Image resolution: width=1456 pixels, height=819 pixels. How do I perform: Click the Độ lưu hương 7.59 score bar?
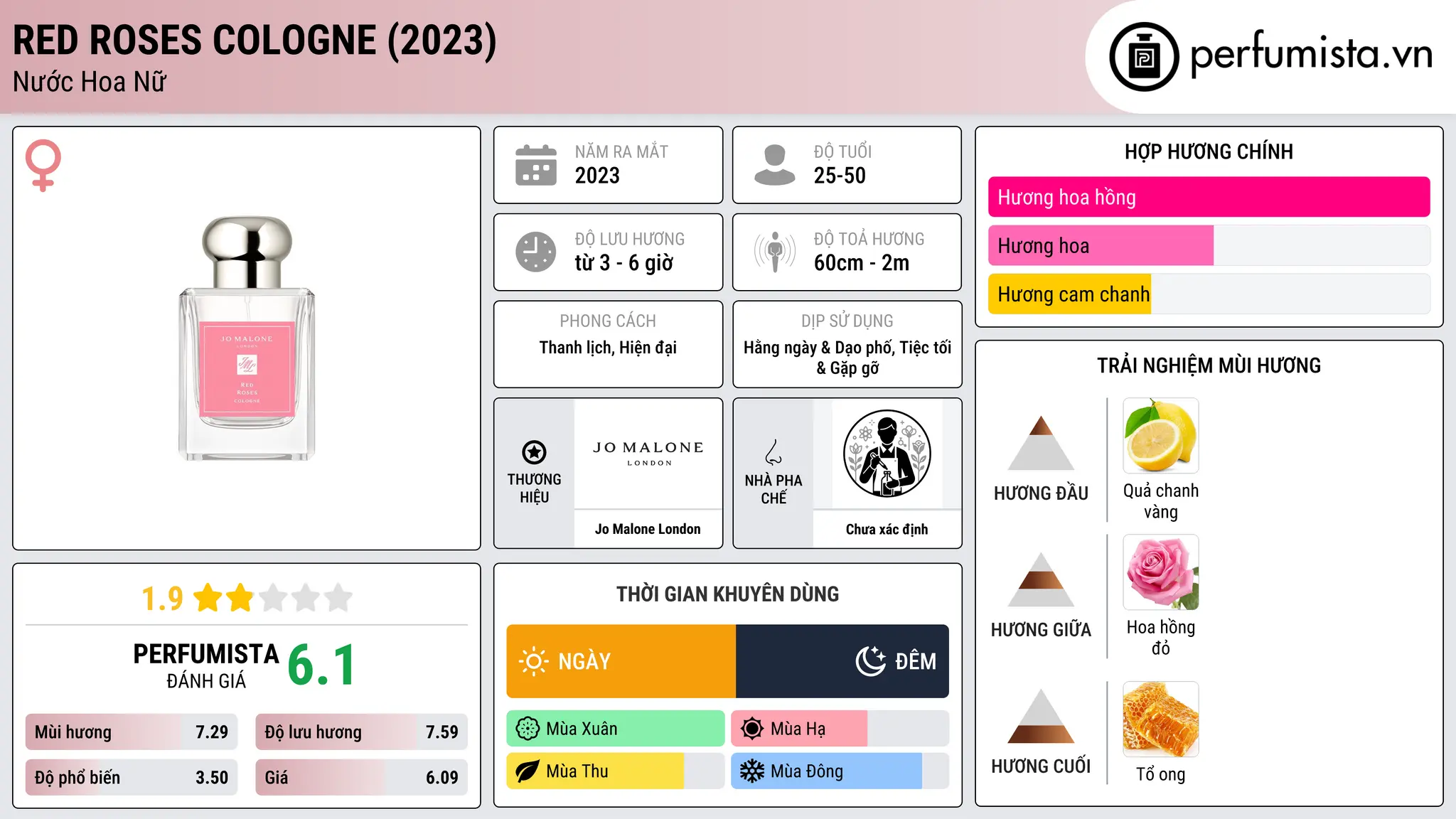(x=361, y=732)
